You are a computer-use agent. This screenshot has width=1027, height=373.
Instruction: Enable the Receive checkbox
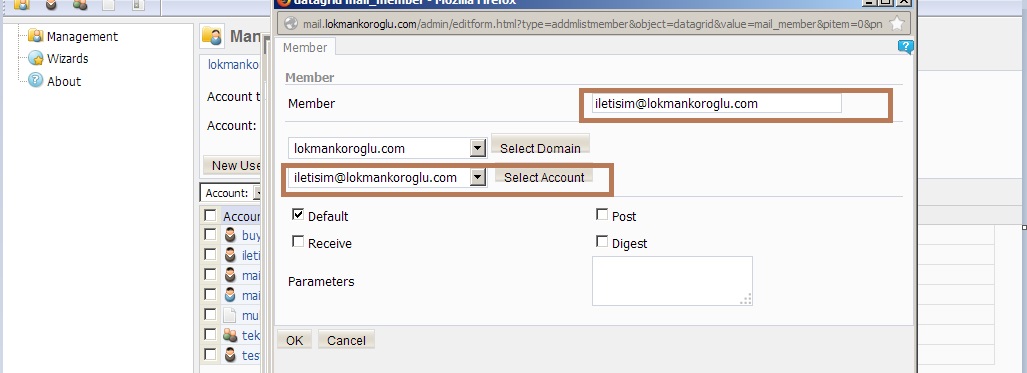298,242
